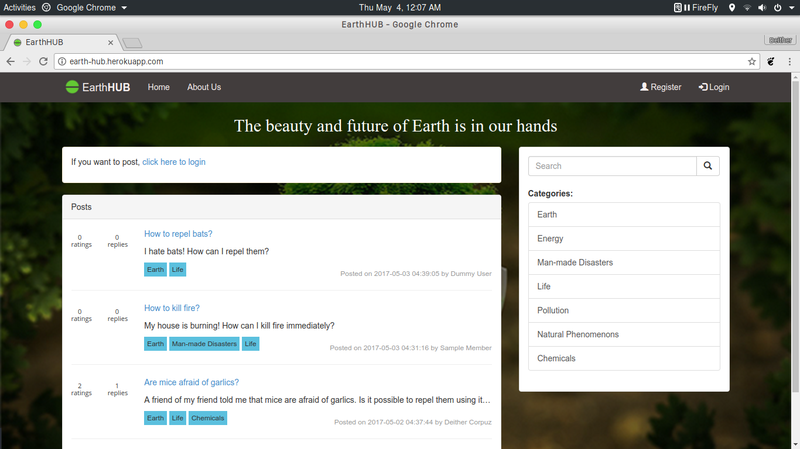The width and height of the screenshot is (800, 449).
Task: Click the browser extension icon beside star
Action: point(770,61)
